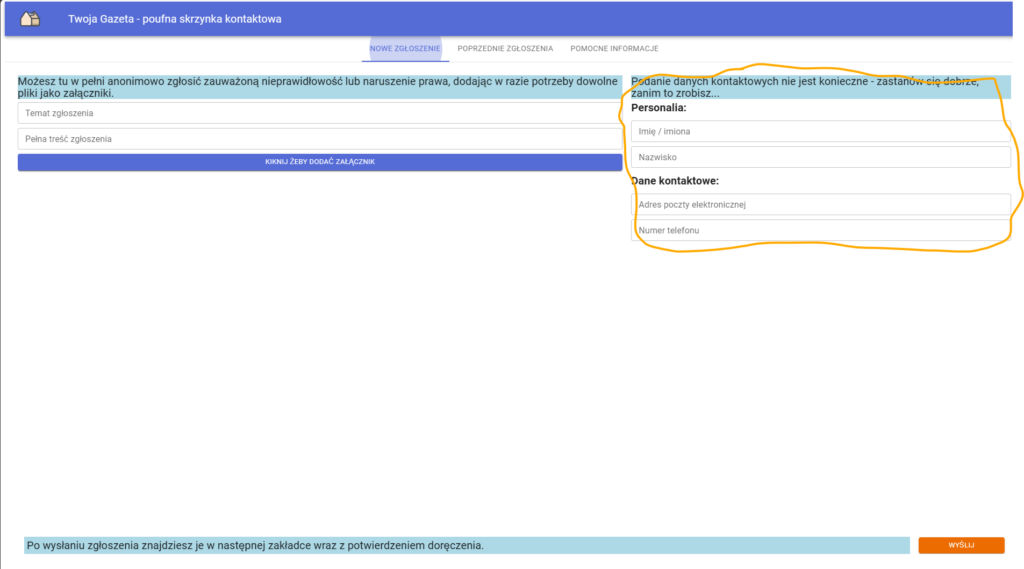Click into 'Pełna treść zgłoszenia' field
Screen dimensions: 1024x569
(319, 139)
